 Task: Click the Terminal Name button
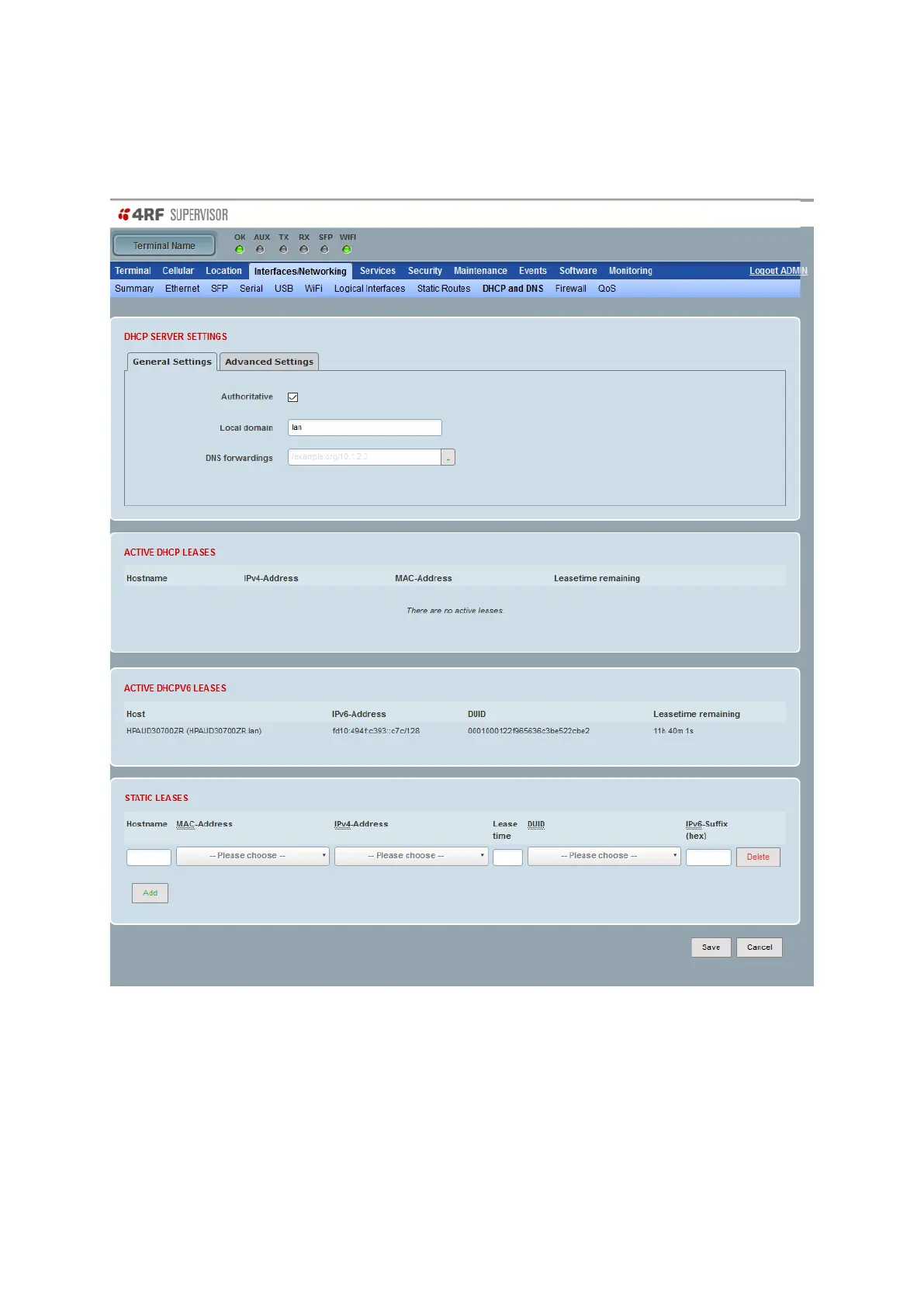pyautogui.click(x=164, y=246)
